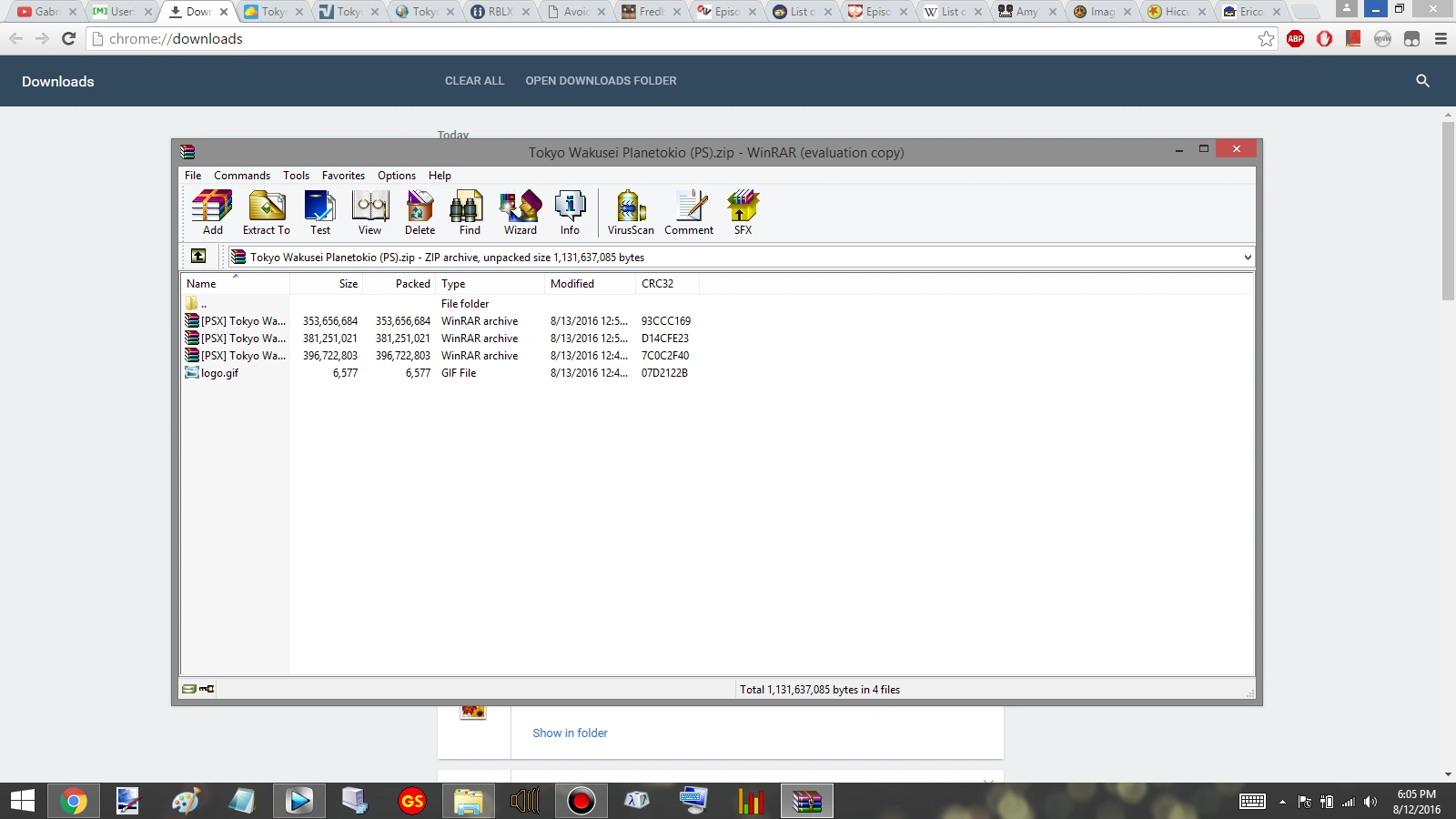Click OPEN DOWNLOADS FOLDER

pos(601,81)
